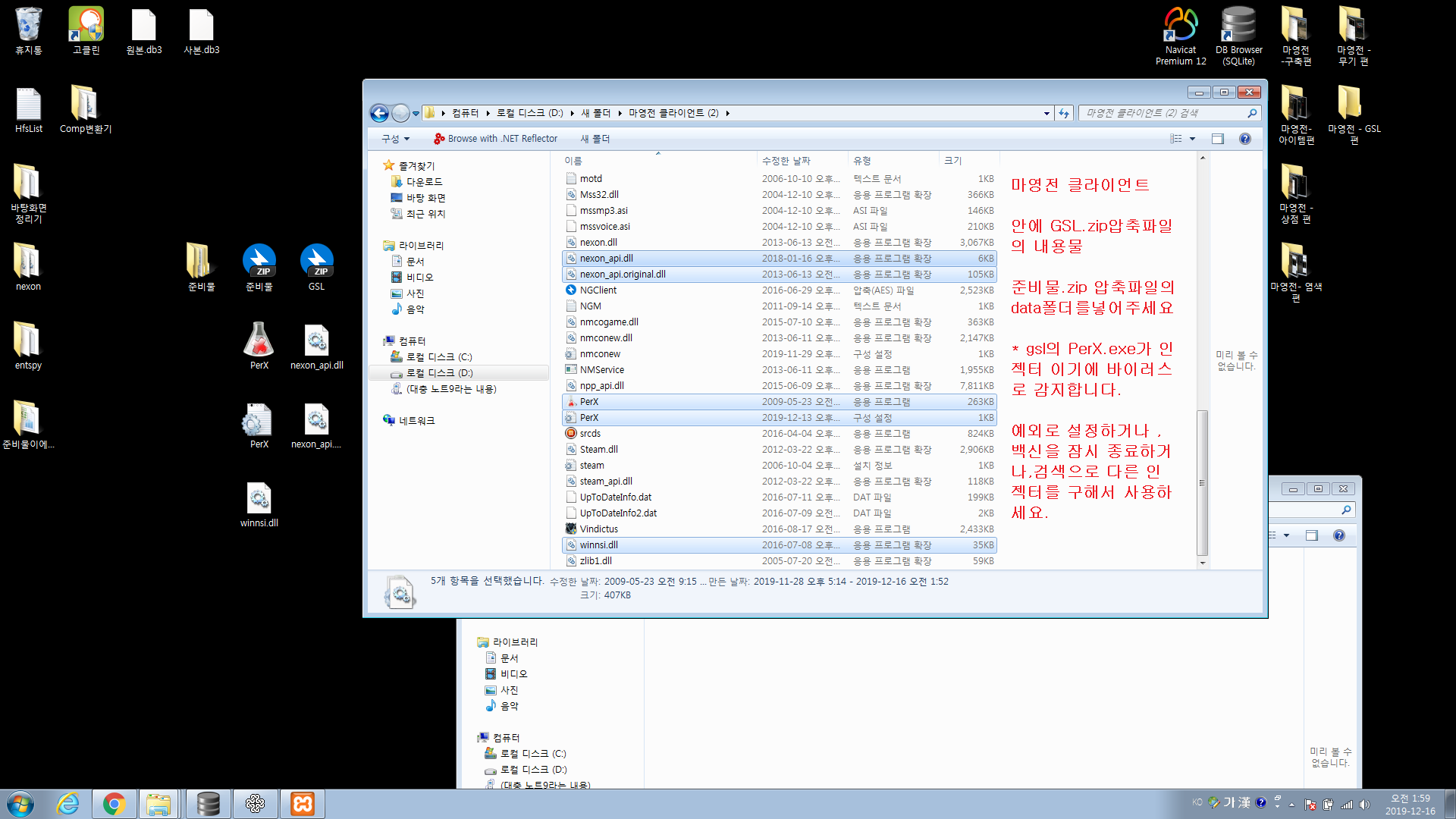
Task: Select 최근 위치 in navigation pane
Action: pos(425,214)
